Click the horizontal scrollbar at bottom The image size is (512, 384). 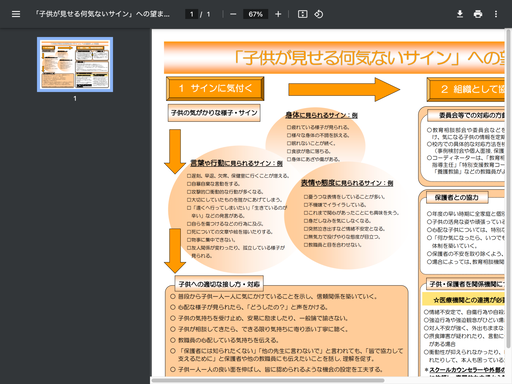(x=268, y=380)
